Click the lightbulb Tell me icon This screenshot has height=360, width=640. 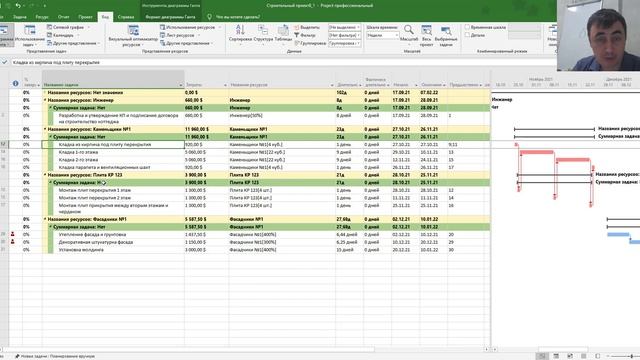tap(209, 17)
